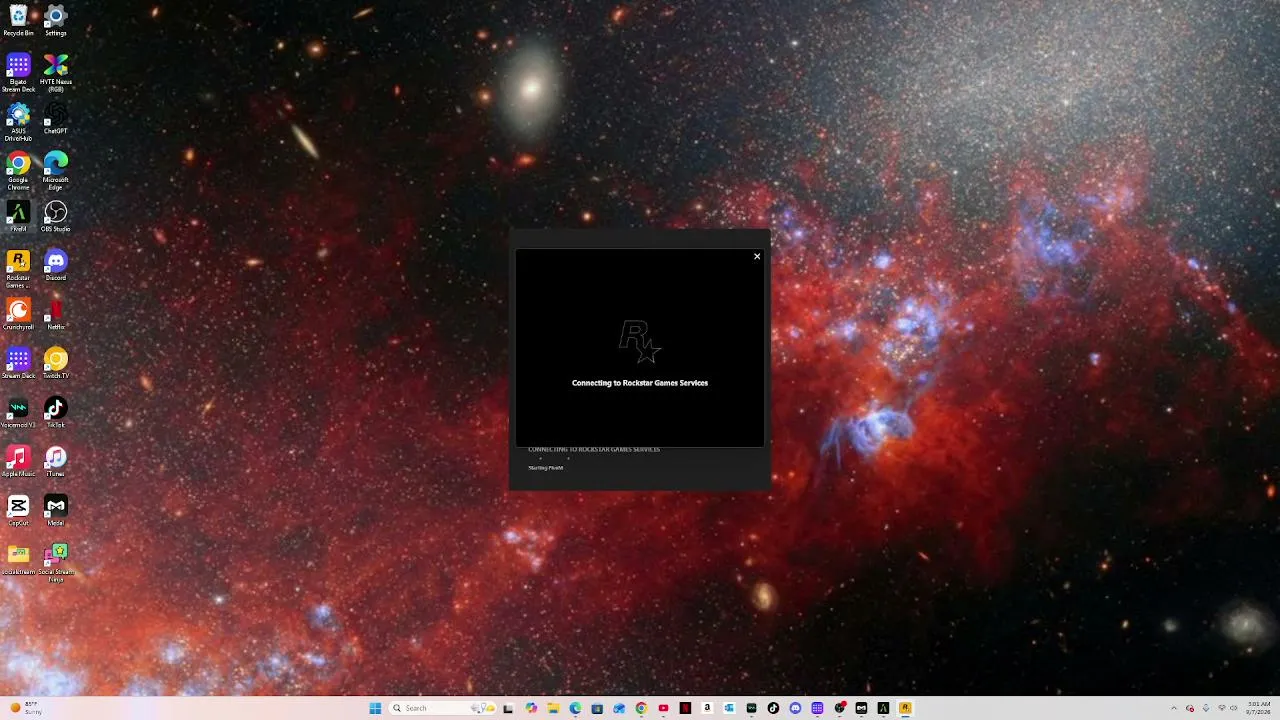The height and width of the screenshot is (720, 1280).
Task: Select the Rockstar Games desktop shortcut
Action: [x=18, y=270]
